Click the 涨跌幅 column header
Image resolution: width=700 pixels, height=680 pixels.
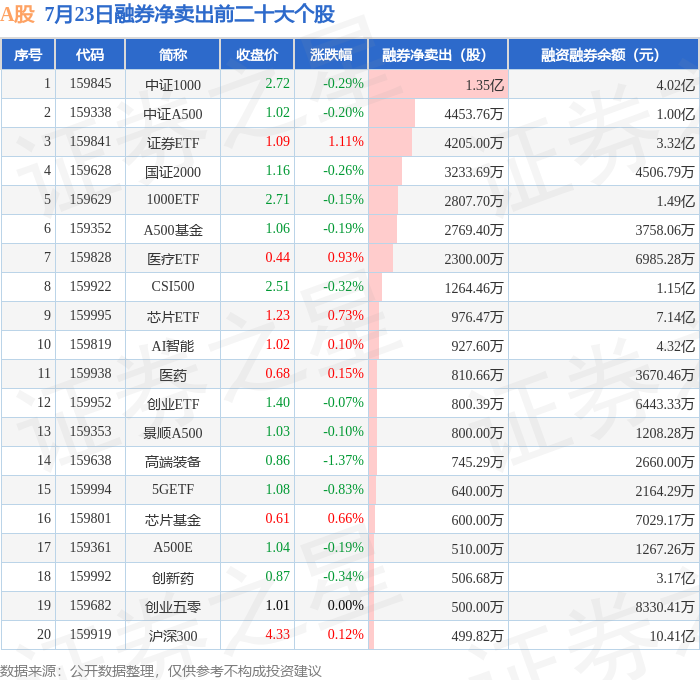coord(331,54)
